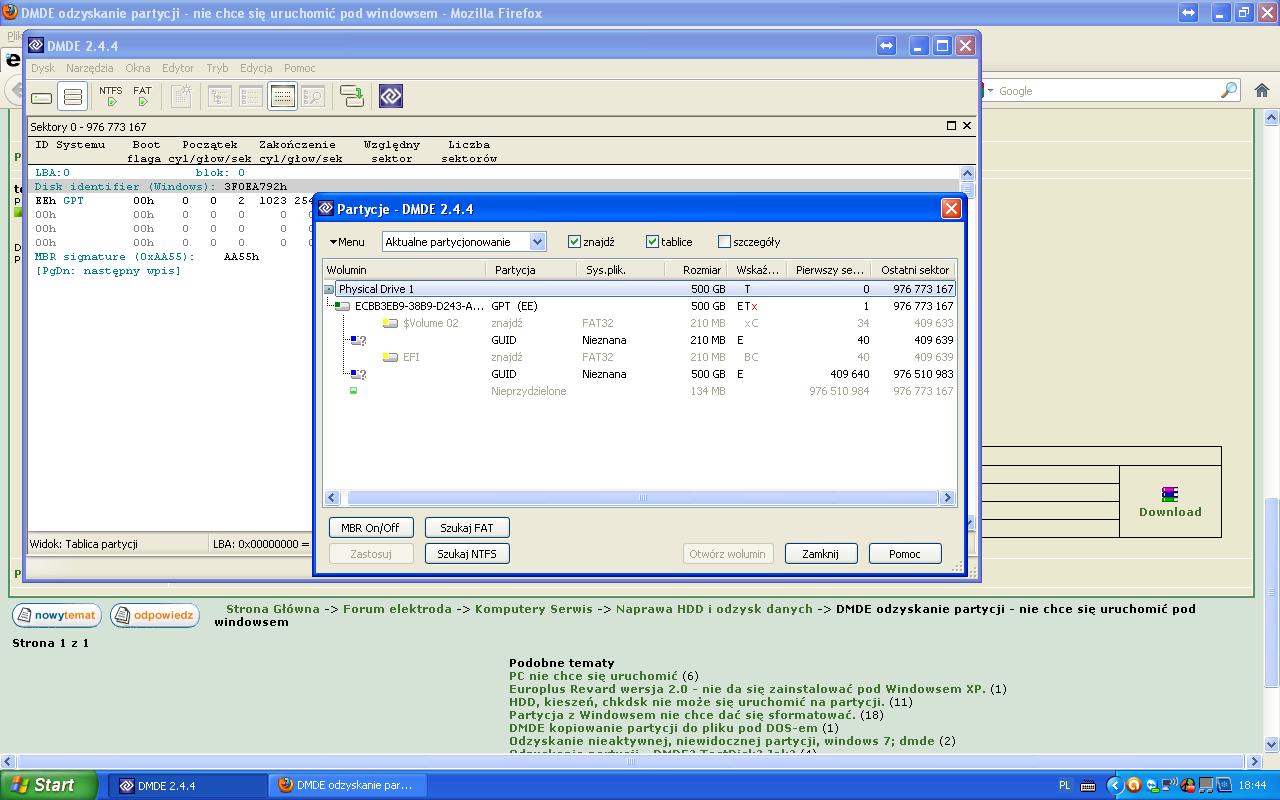Click the greyed new document toolbar icon
Screen dimensions: 1280x800
[x=181, y=96]
